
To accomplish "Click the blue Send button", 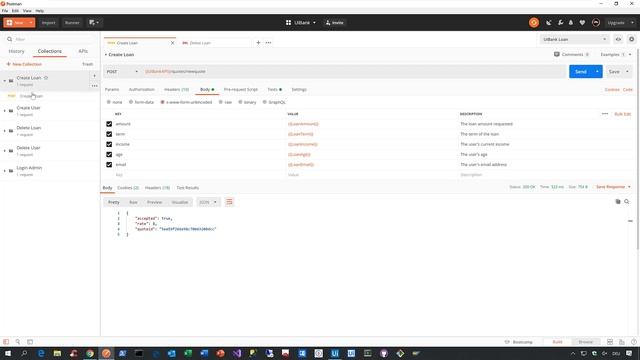I will (x=581, y=71).
